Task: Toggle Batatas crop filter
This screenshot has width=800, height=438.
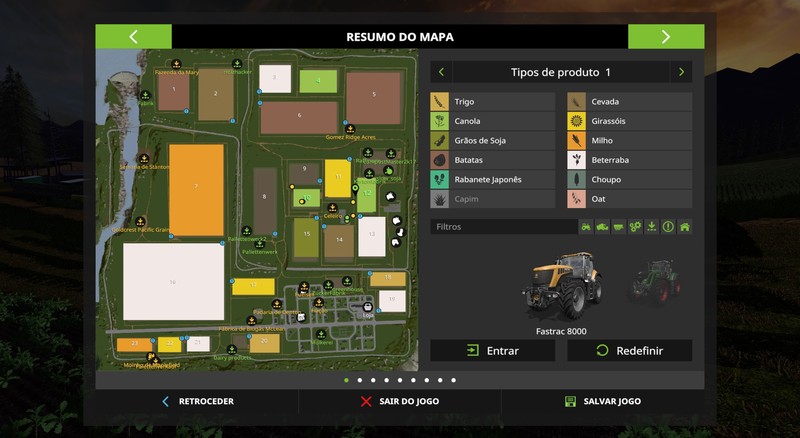Action: pos(492,160)
